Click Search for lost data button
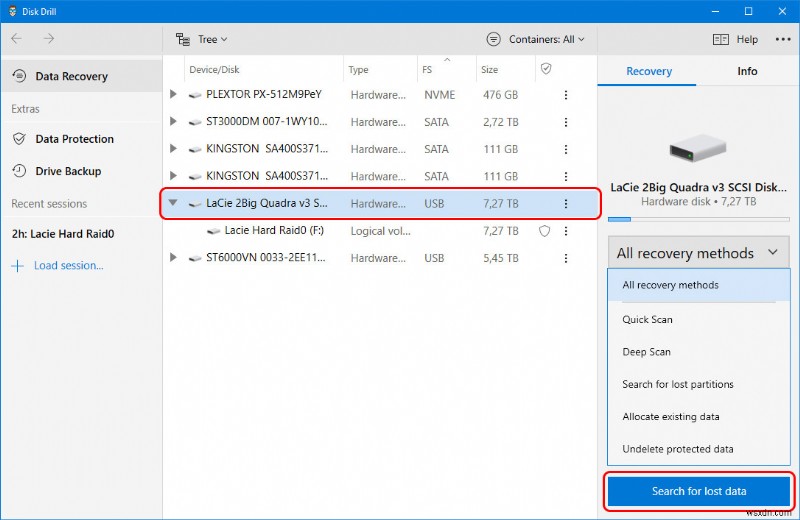Viewport: 800px width, 520px height. click(x=698, y=491)
